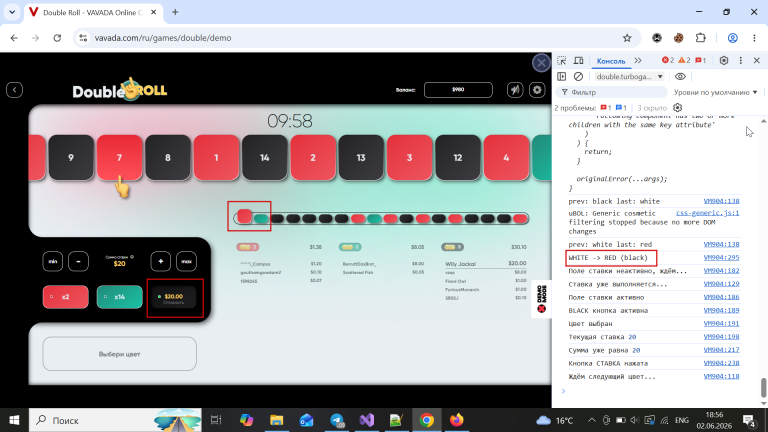Open Visual Studio from the taskbar
768x432 pixels.
coord(367,420)
